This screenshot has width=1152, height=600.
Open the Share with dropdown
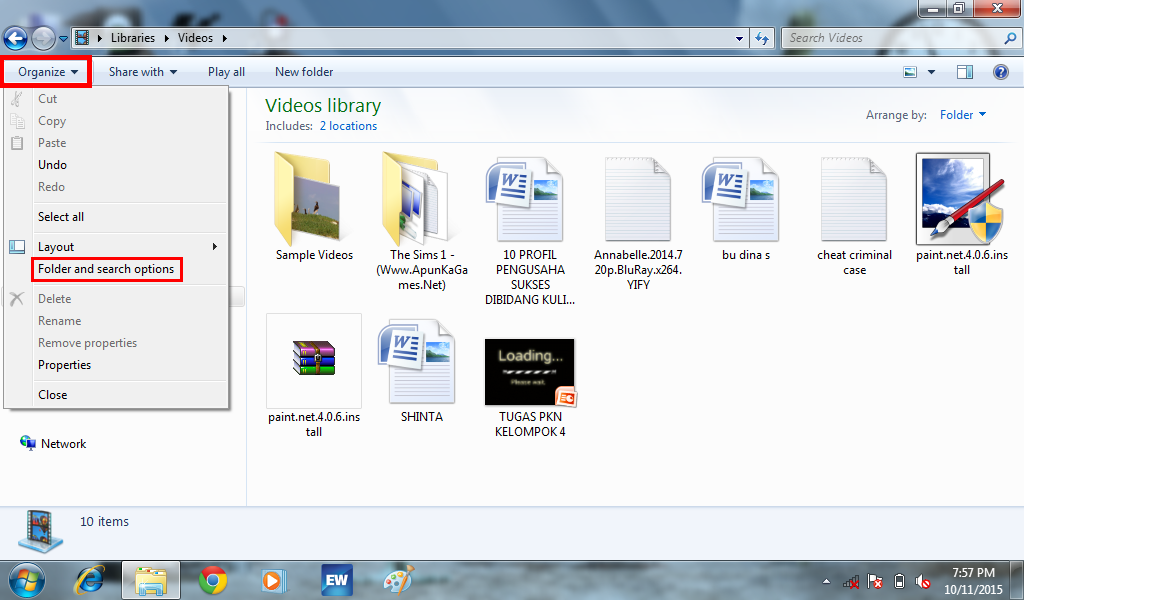click(143, 72)
